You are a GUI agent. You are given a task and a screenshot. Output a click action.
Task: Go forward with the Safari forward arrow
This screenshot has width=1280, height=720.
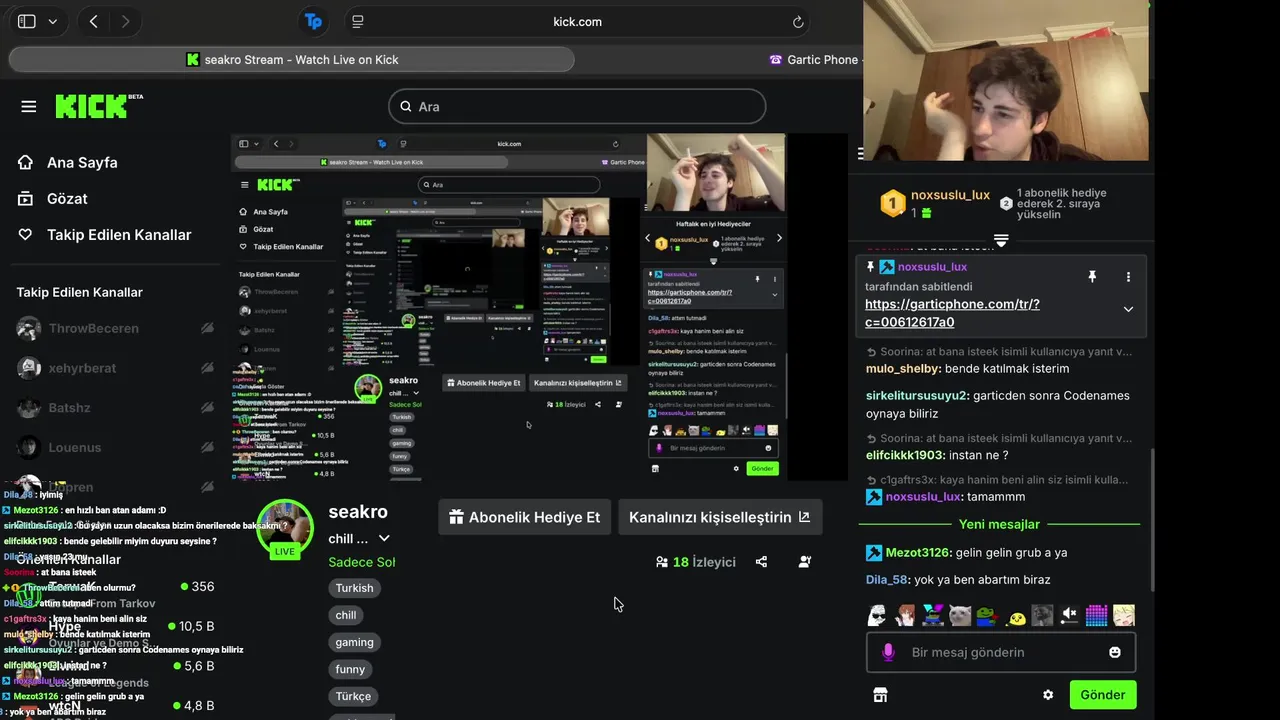[125, 21]
